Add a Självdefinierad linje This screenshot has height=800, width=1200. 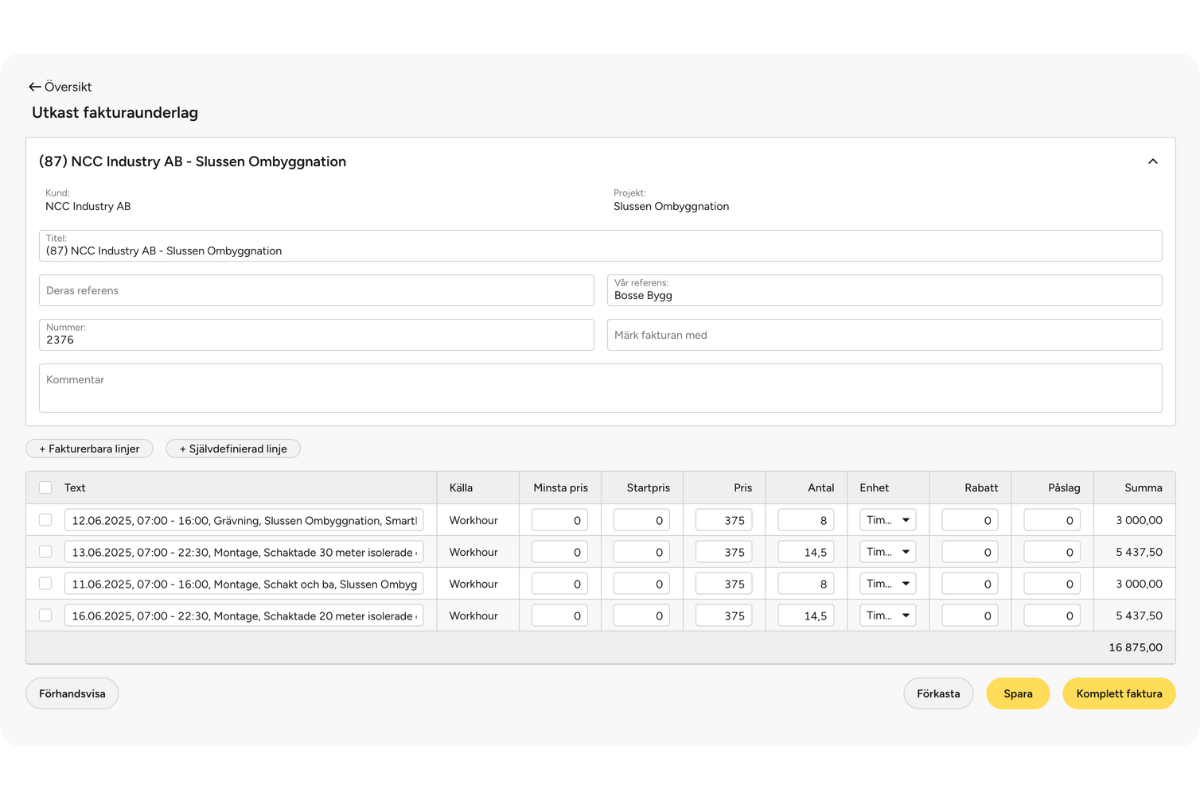coord(233,449)
